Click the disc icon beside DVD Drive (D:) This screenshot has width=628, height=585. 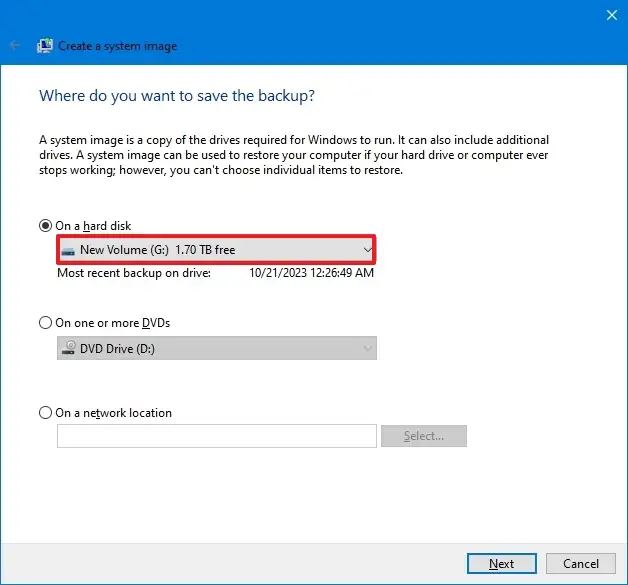[x=69, y=348]
